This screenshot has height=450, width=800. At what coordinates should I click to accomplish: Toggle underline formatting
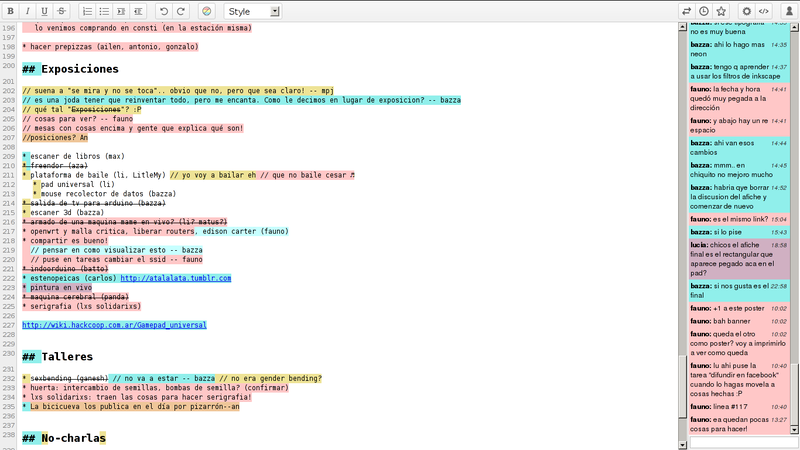[x=46, y=11]
